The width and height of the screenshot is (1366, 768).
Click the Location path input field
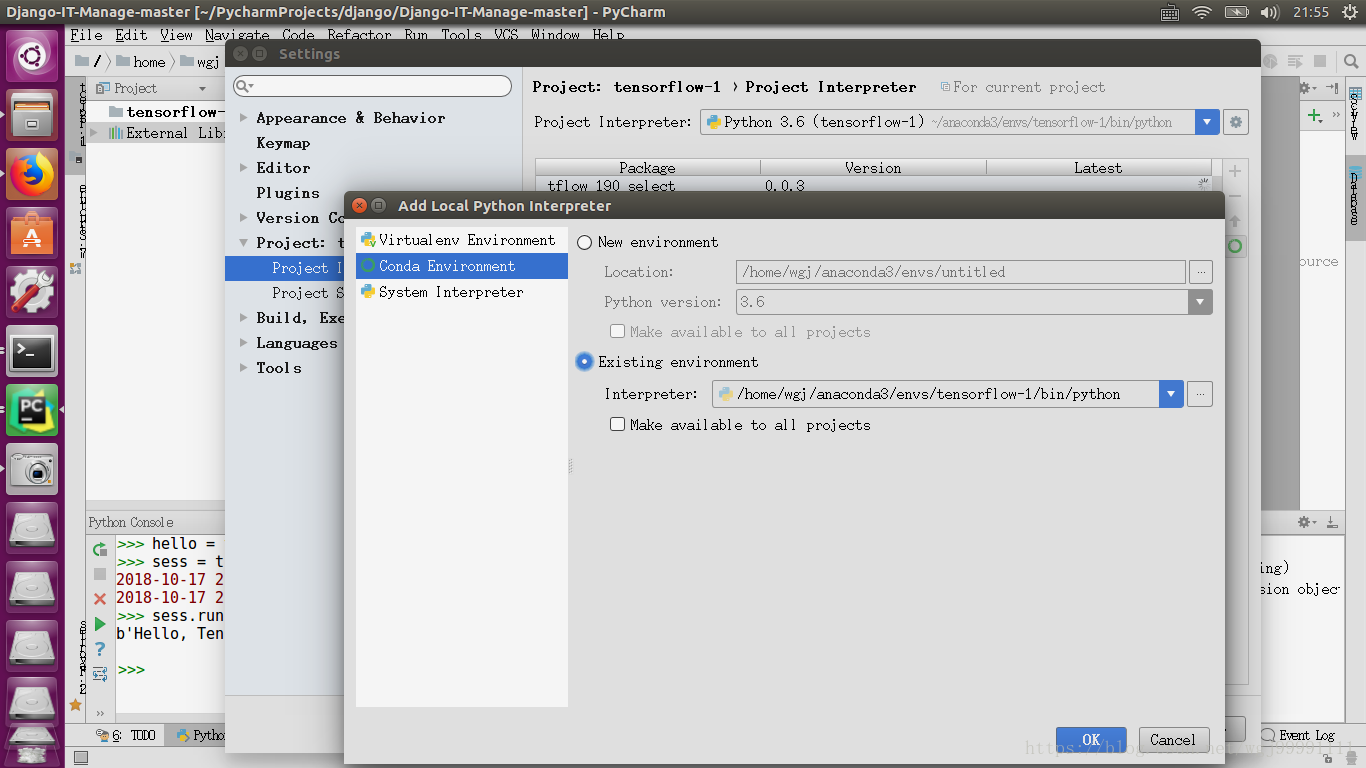[961, 272]
